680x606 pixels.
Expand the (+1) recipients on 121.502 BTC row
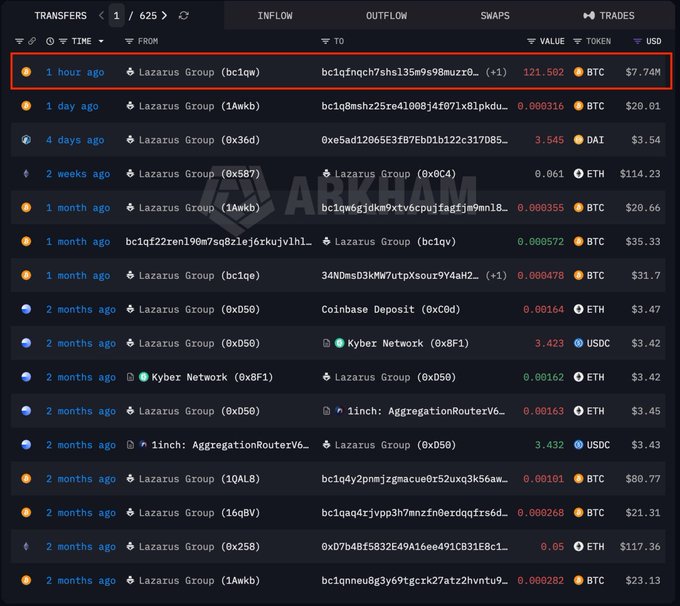tap(496, 72)
